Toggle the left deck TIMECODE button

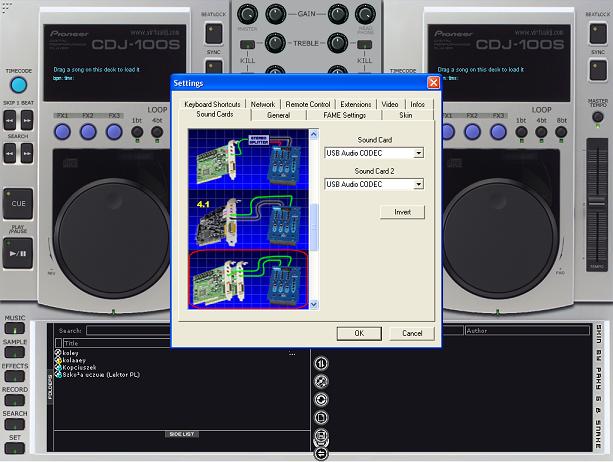coord(18,85)
